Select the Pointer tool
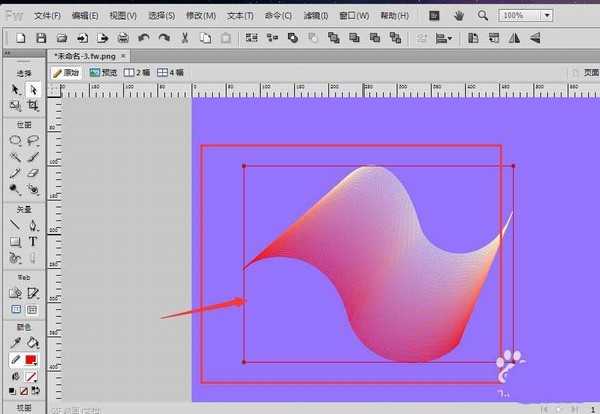600x414 pixels. pyautogui.click(x=16, y=90)
